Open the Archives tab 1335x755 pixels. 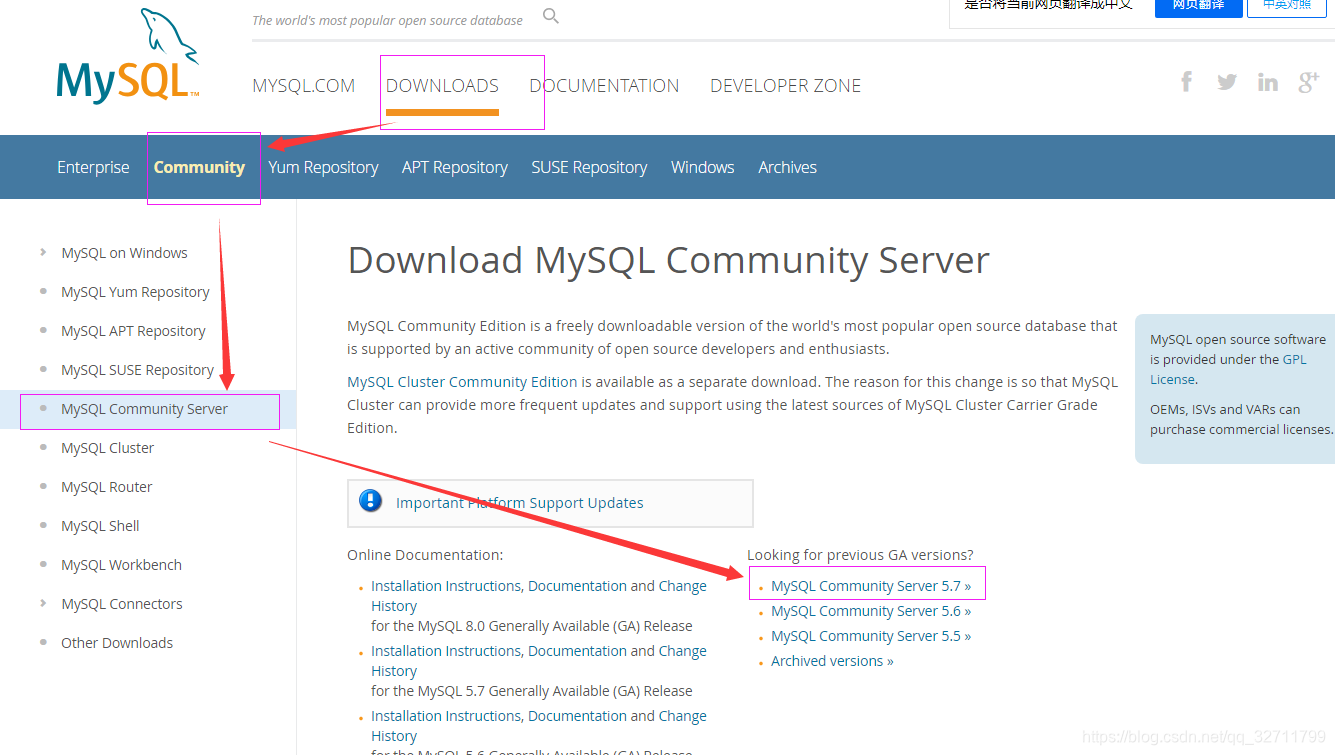coord(787,167)
